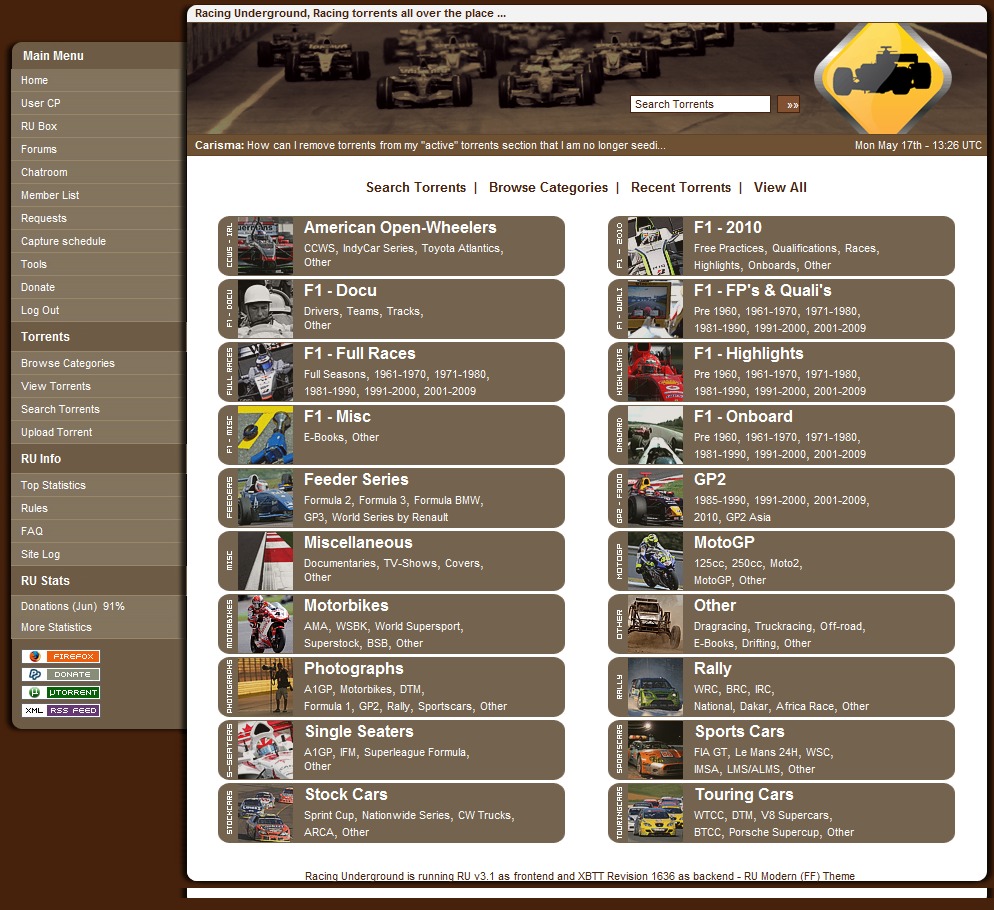Click the Firefox badge in sidebar
The image size is (994, 910).
(61, 657)
